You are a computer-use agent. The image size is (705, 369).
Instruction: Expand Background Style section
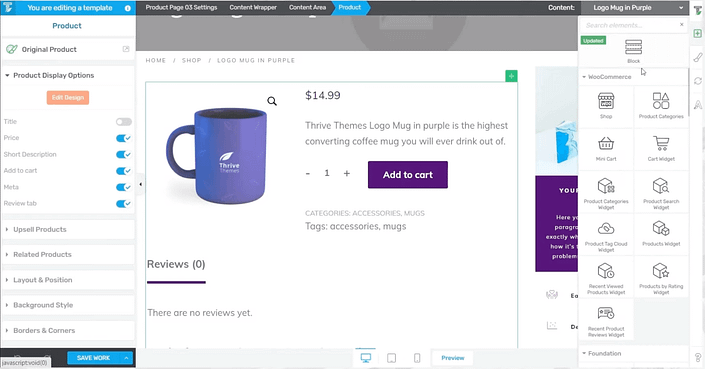tap(68, 305)
